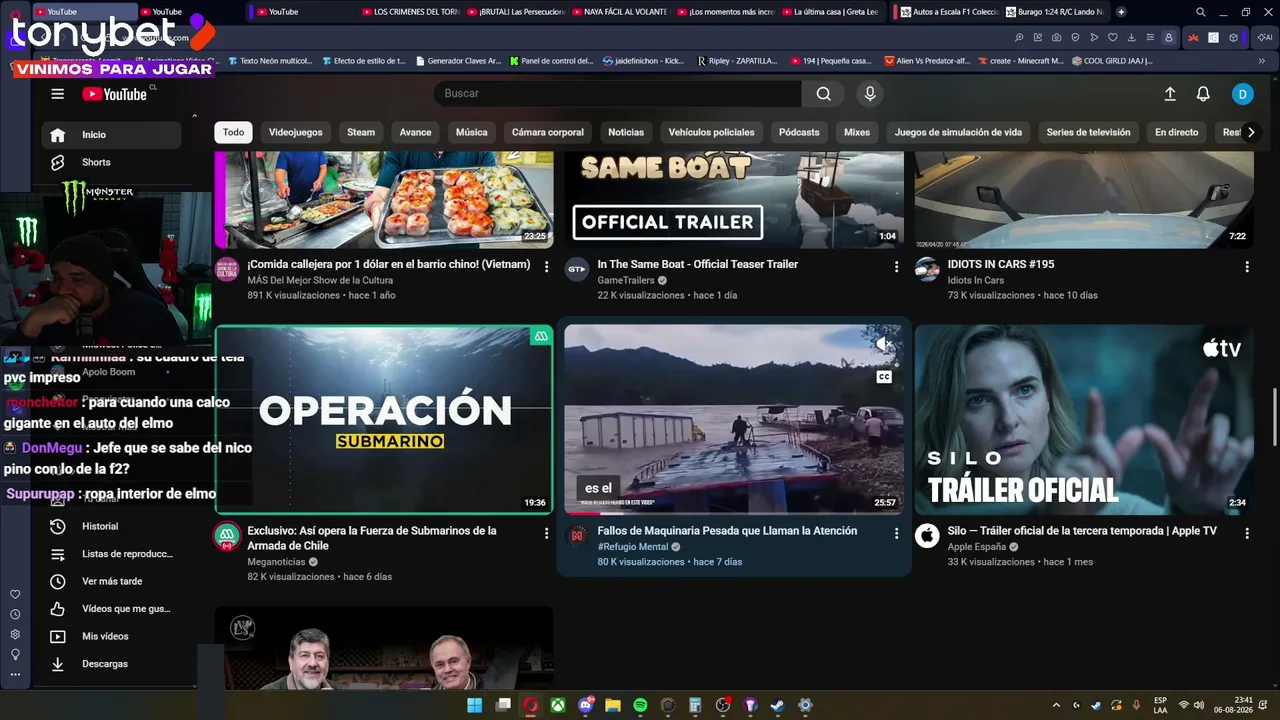Viewport: 1280px width, 720px height.
Task: Open Ver más tarde in sidebar
Action: 111,581
